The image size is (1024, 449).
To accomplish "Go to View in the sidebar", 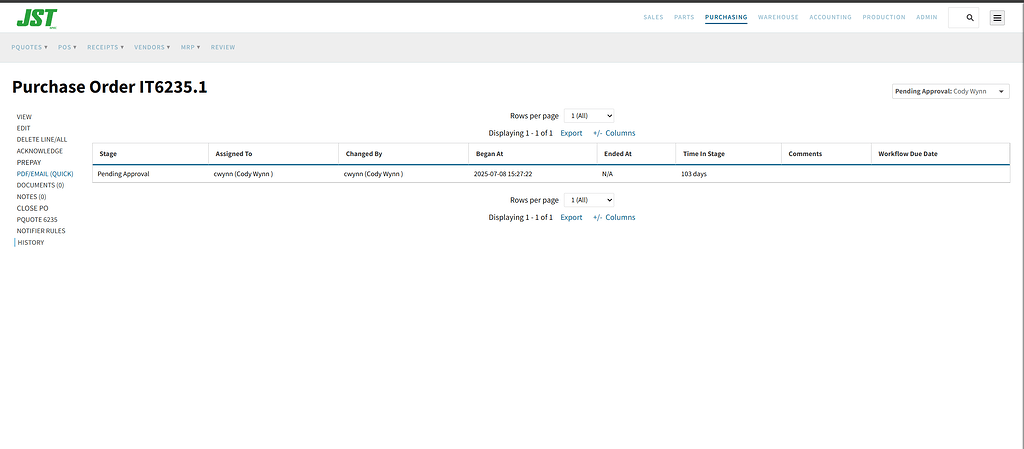I will [x=24, y=117].
